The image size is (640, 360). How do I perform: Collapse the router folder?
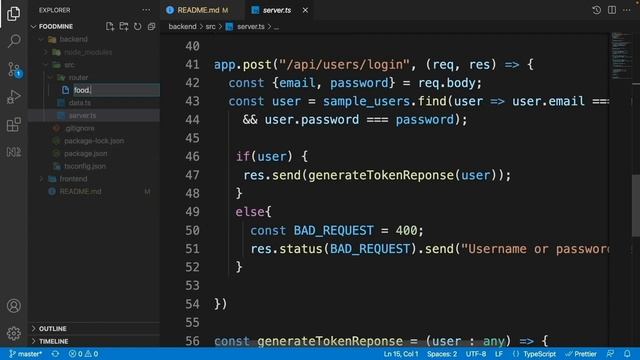[x=51, y=78]
